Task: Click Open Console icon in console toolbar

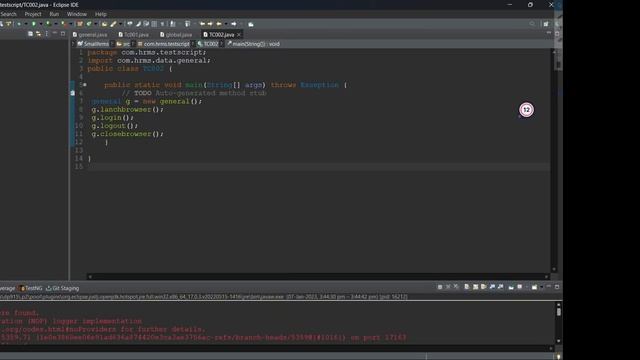Action: 534,287
